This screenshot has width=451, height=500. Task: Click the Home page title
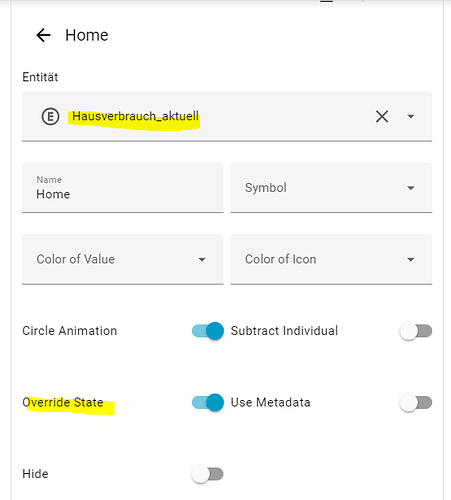87,35
